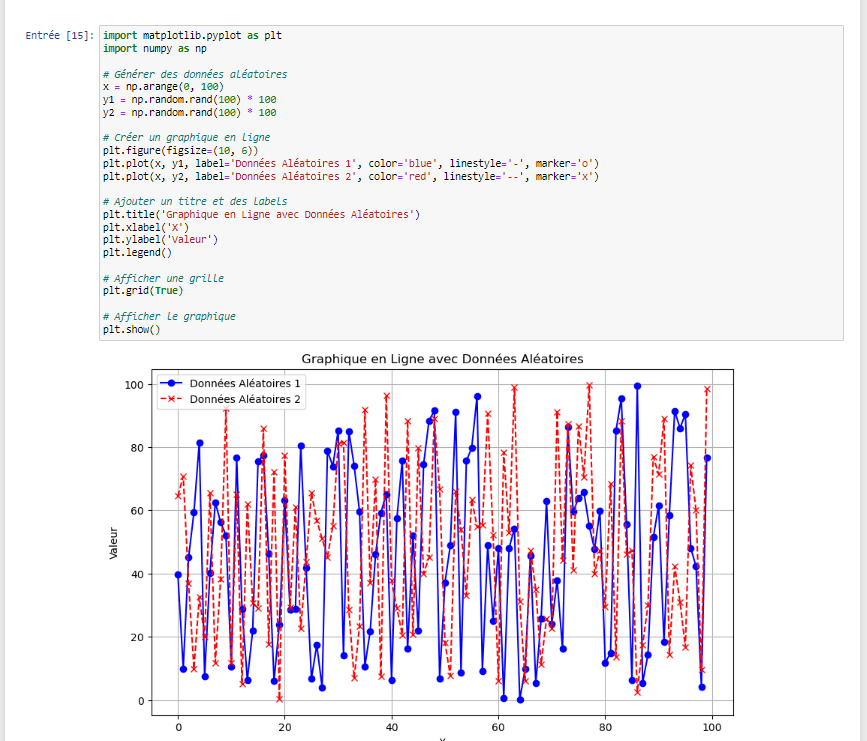Click the blue line marker in the legend
Viewport: 867px width, 741px height.
pos(171,383)
